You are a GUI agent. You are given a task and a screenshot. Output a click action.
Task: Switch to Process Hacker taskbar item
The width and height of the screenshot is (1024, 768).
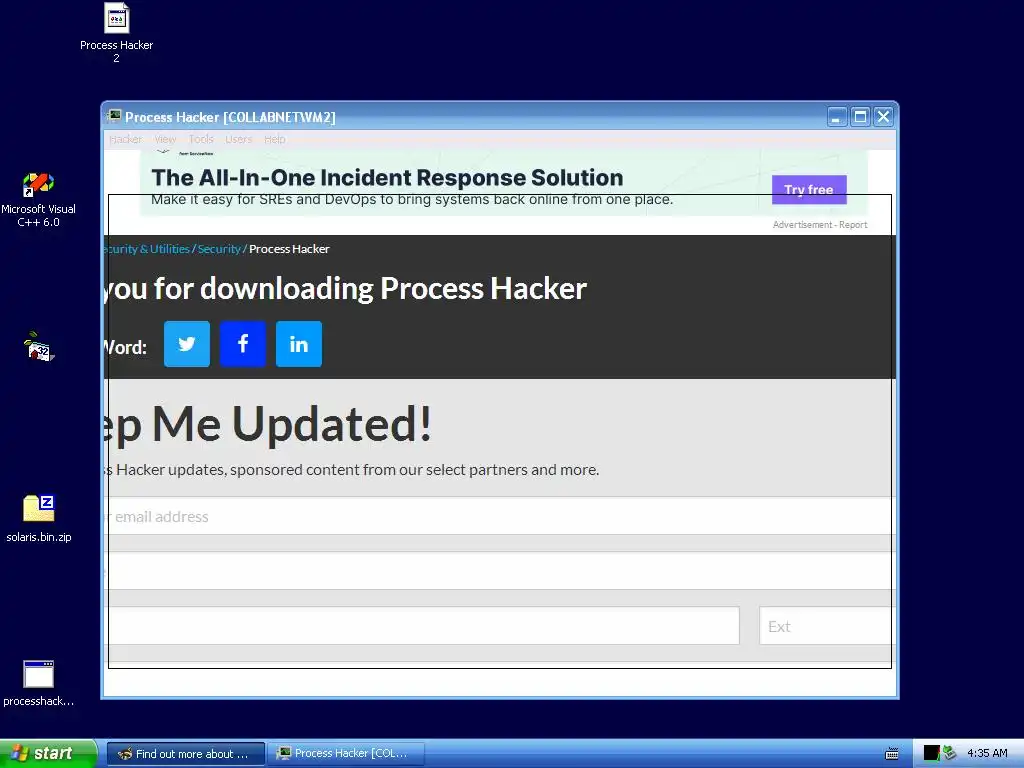pos(345,754)
